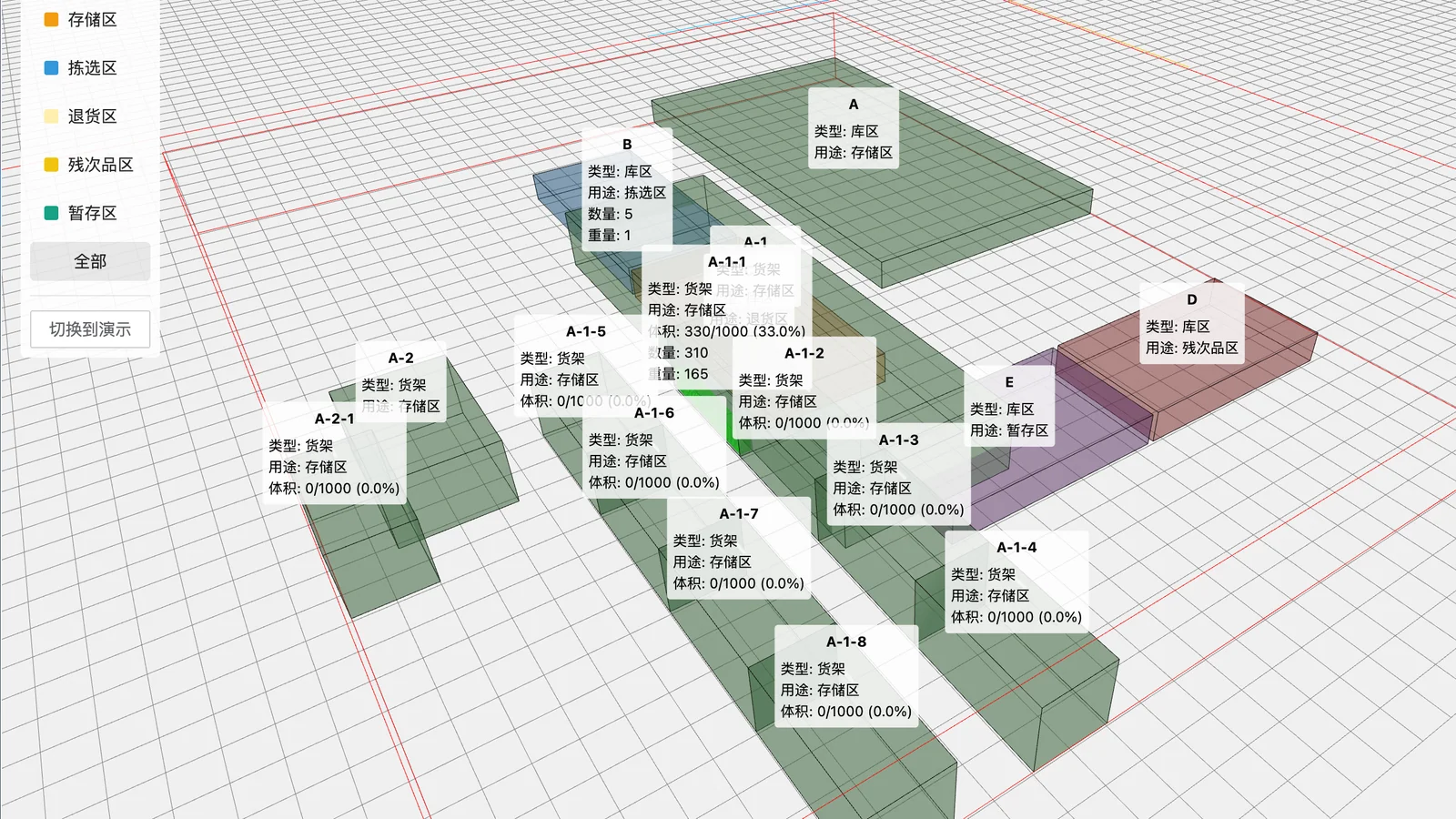The height and width of the screenshot is (819, 1456).
Task: Select the zone A label card title
Action: pos(854,105)
